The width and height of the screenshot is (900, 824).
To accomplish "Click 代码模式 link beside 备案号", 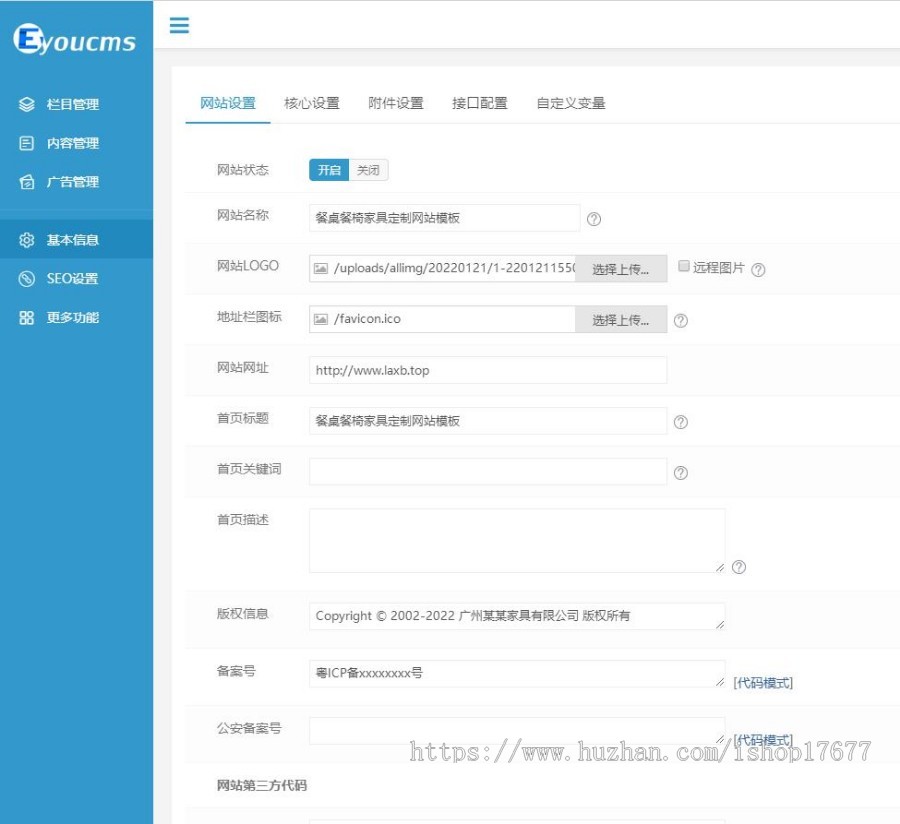I will click(763, 683).
